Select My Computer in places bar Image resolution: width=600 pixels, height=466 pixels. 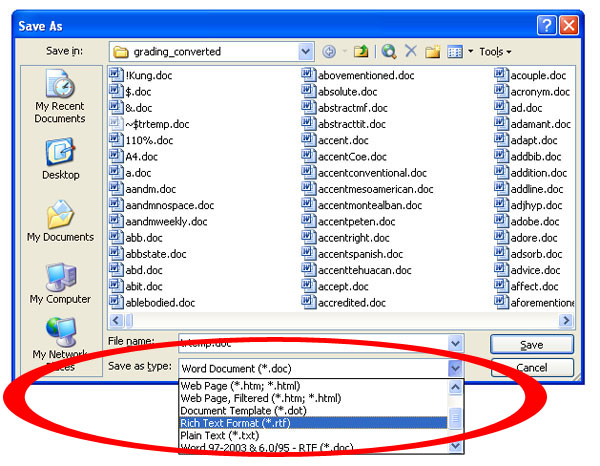click(60, 283)
